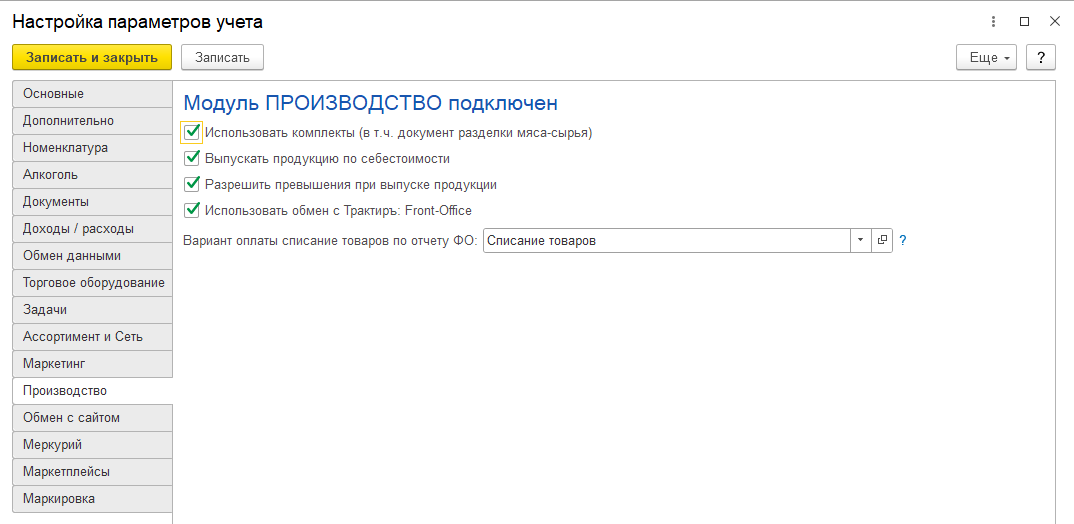Image resolution: width=1074 pixels, height=524 pixels.
Task: Open the three-dot window menu
Action: pos(993,21)
